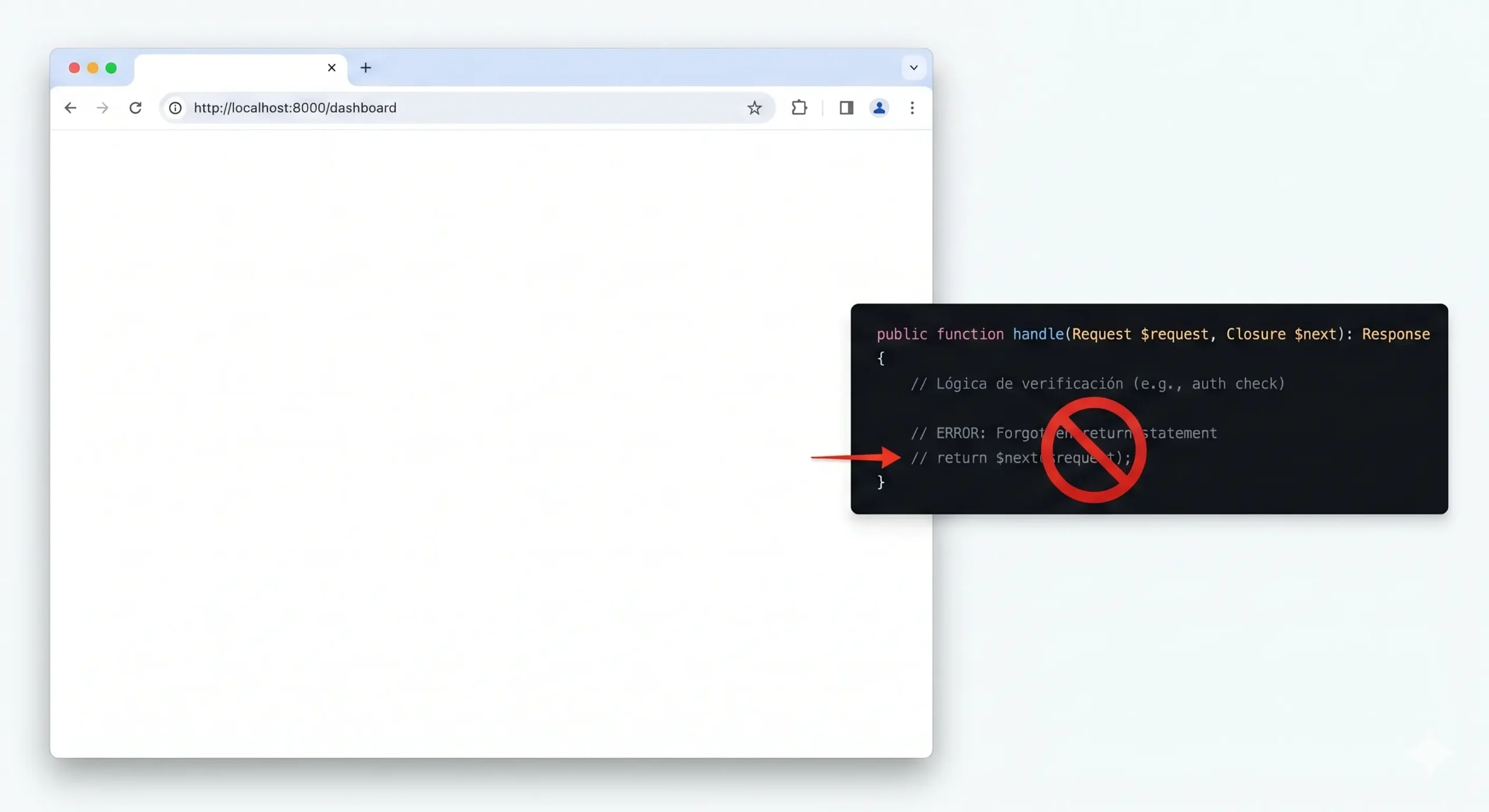Open the user profile avatar

(879, 108)
